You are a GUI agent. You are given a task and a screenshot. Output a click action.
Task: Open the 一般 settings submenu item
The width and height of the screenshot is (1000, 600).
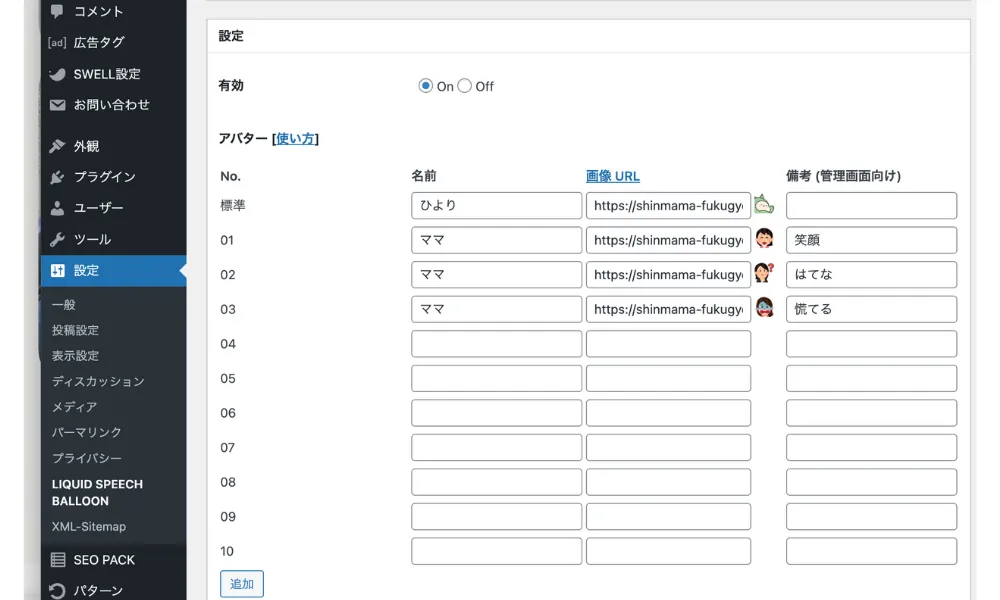[x=64, y=305]
